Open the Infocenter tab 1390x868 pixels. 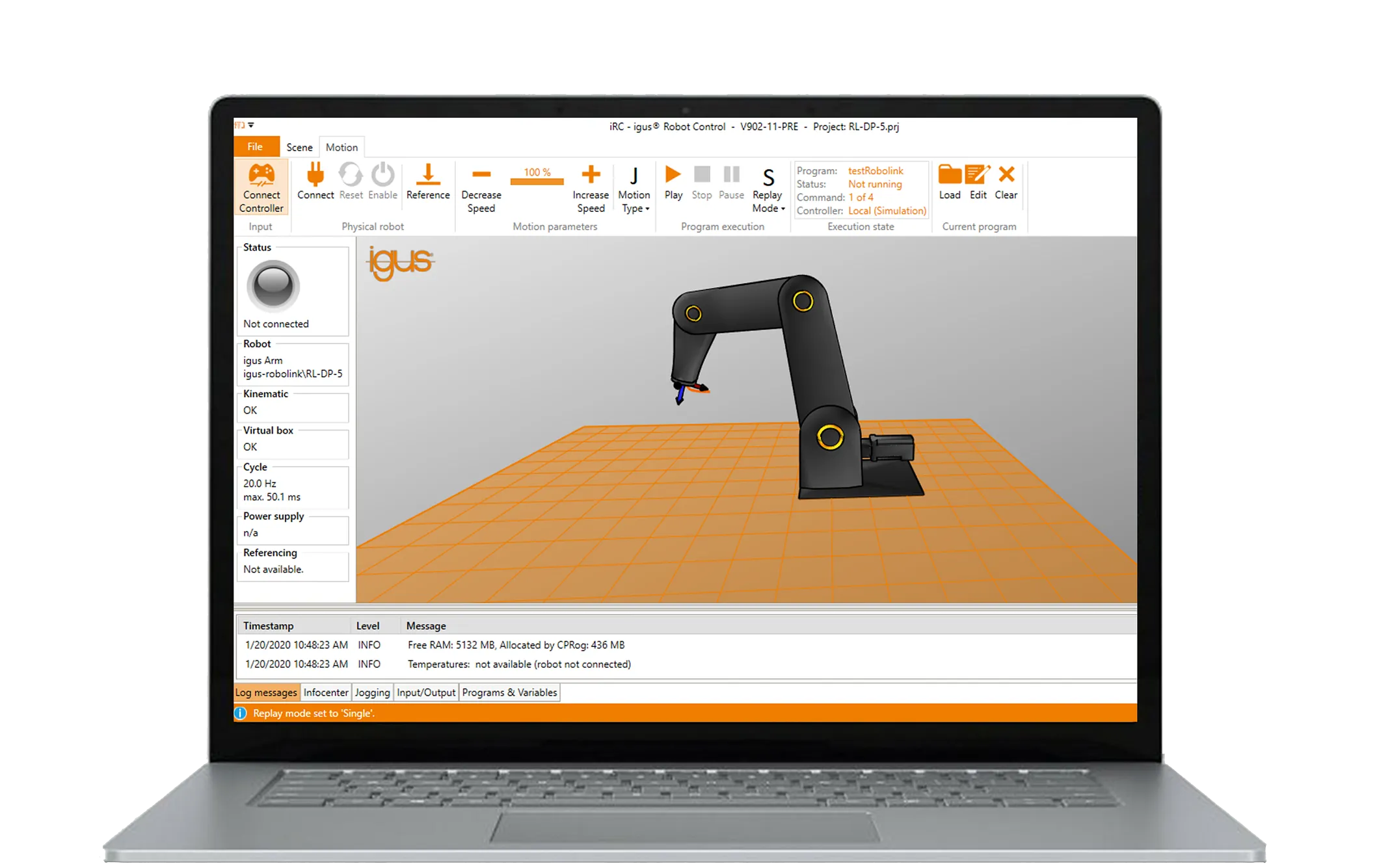326,692
